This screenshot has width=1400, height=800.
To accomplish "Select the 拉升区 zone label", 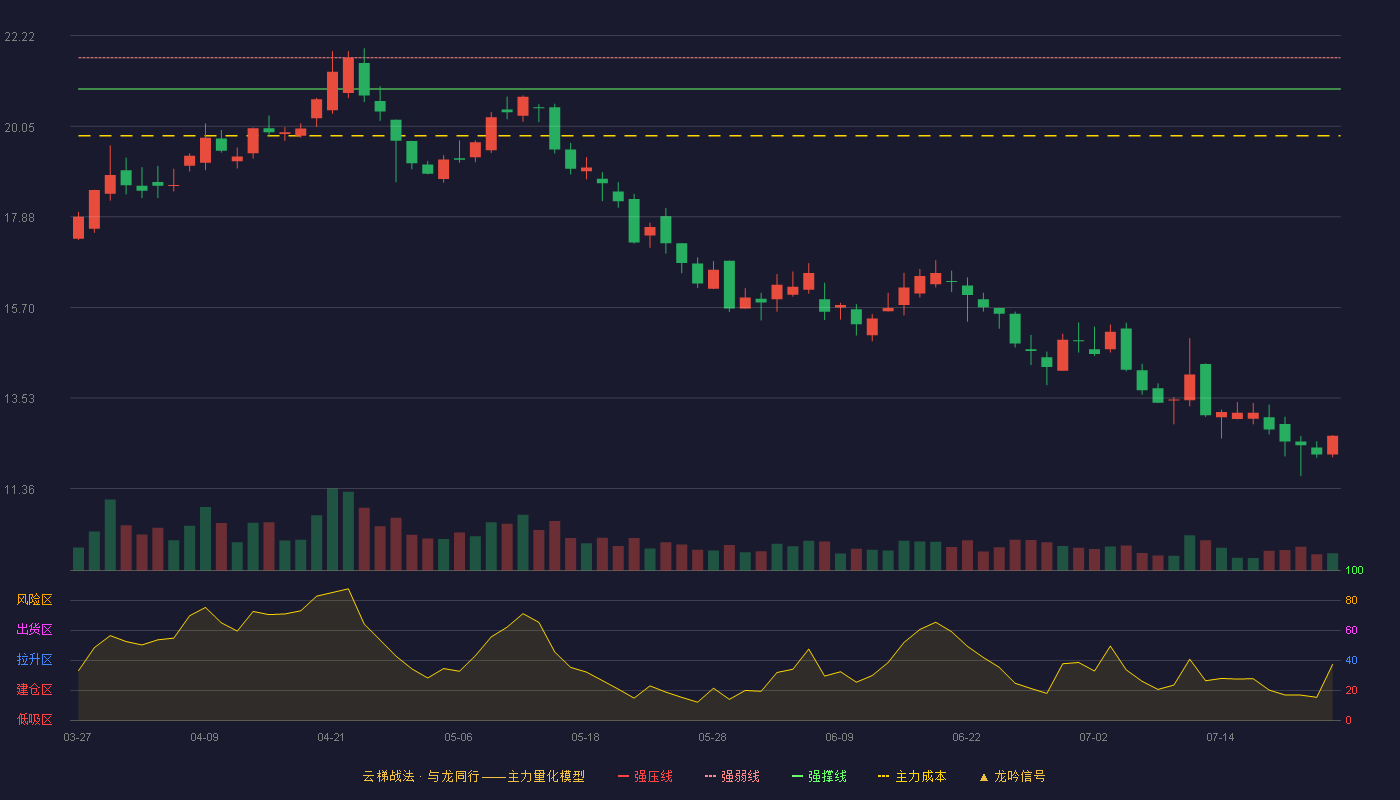I will click(34, 660).
